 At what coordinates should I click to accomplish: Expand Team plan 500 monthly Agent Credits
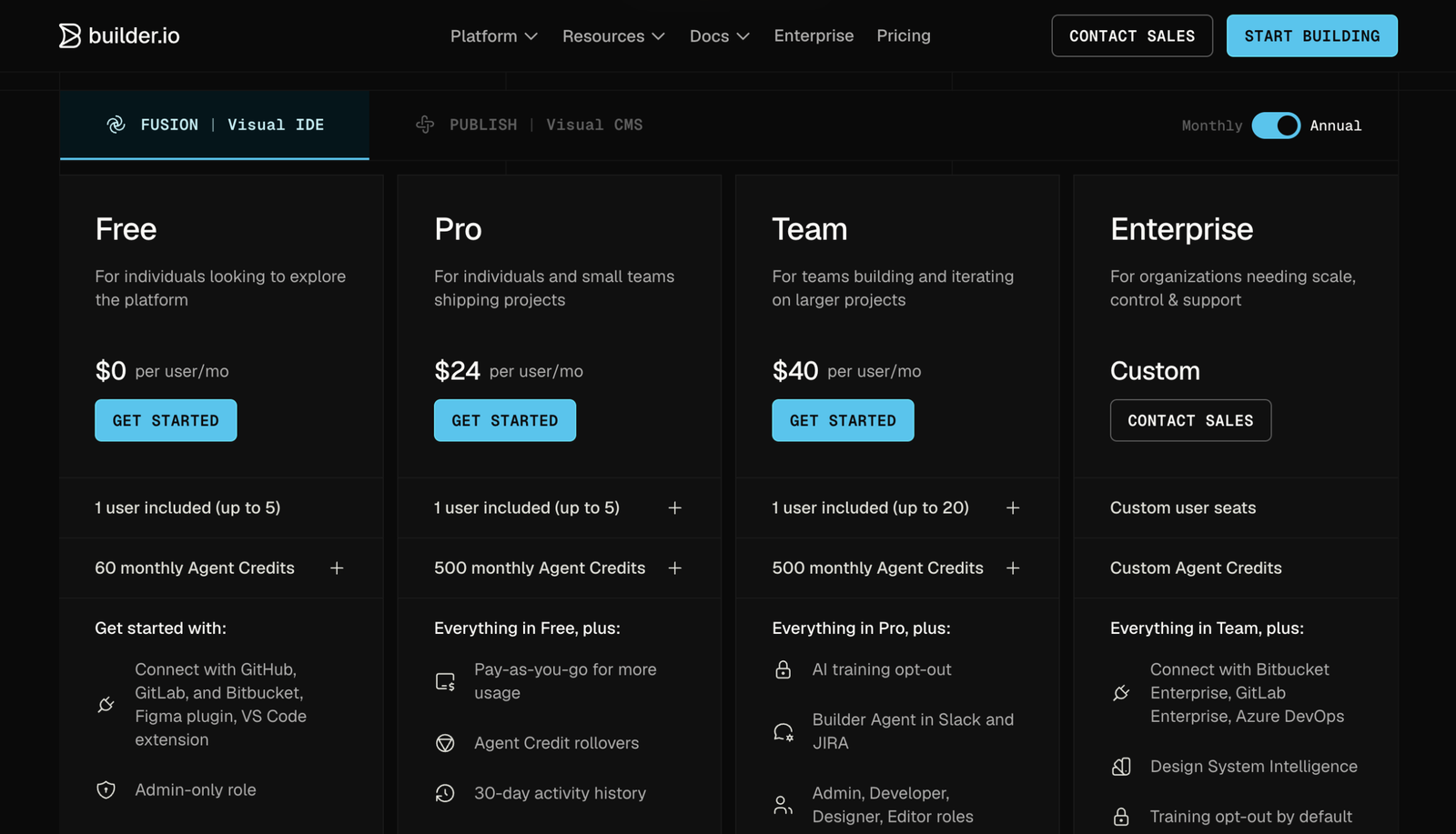(x=1013, y=568)
